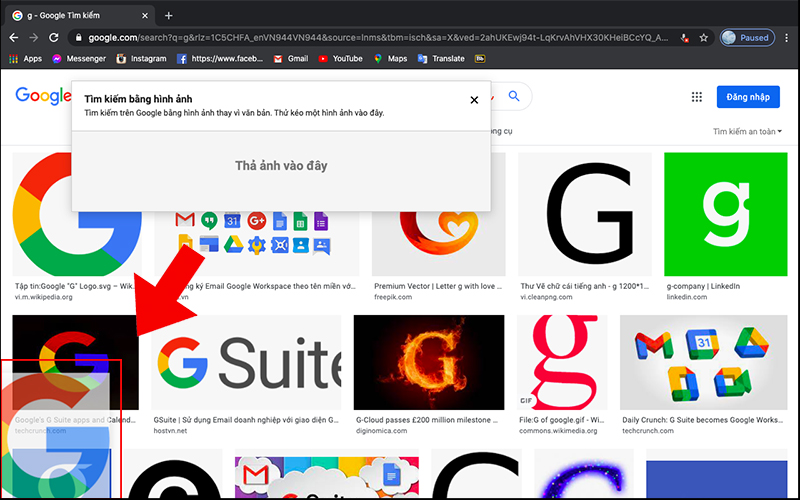Open the purple glowing ring thumbnail
Image resolution: width=800 pixels, height=500 pixels.
coord(584,475)
